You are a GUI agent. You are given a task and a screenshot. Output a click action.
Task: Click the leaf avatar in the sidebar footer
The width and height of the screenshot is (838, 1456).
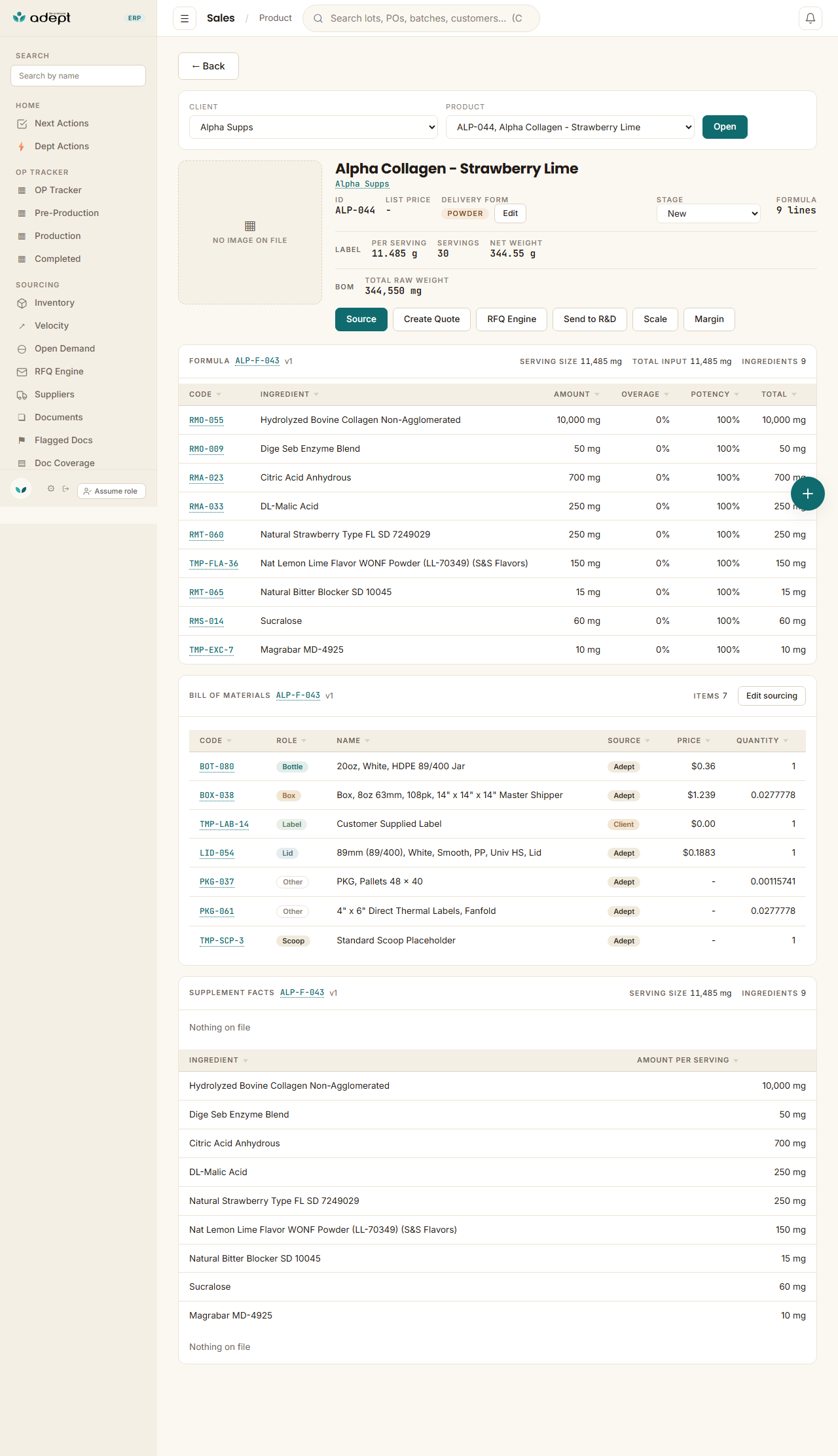click(22, 489)
